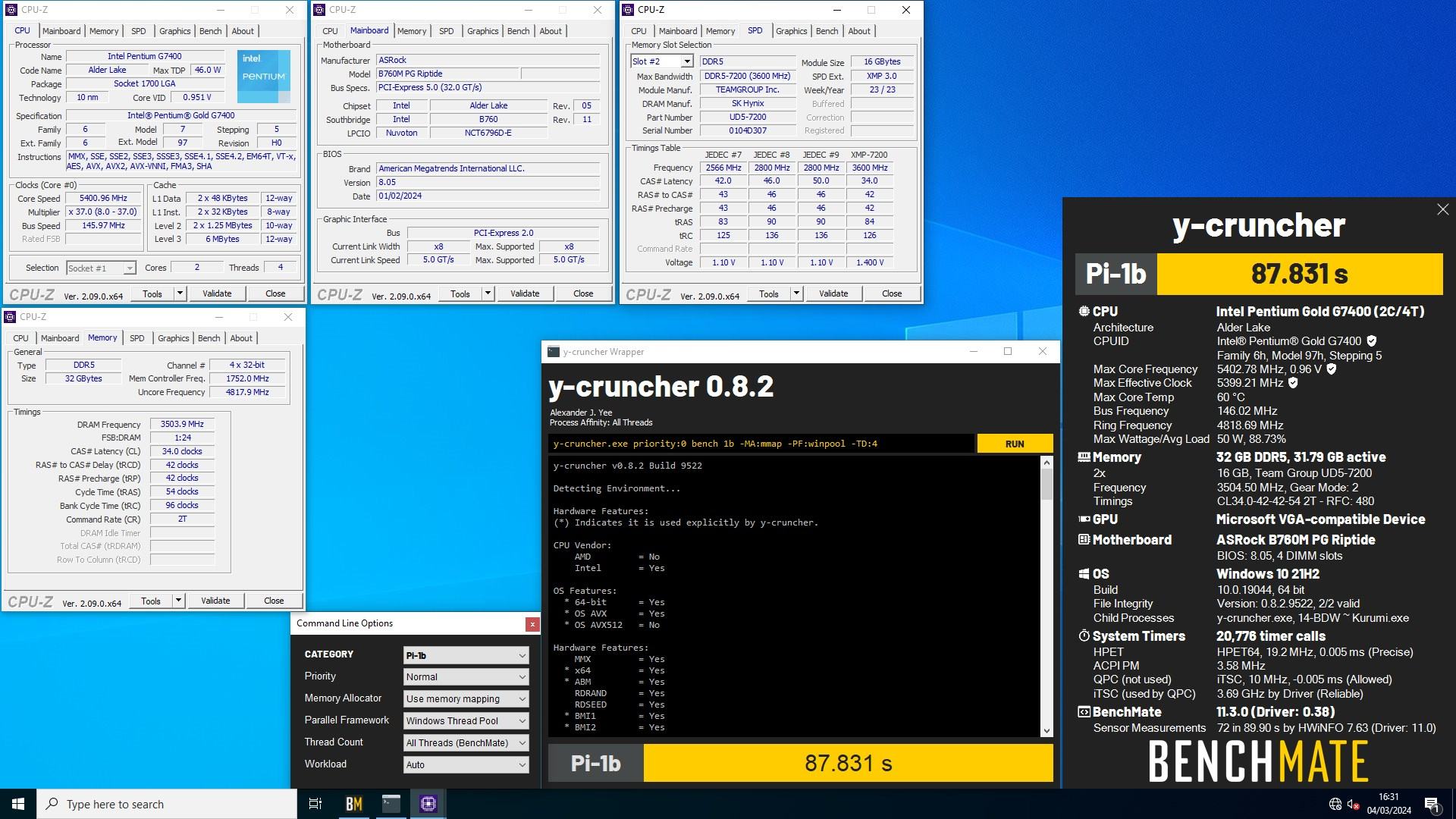Screen dimensions: 1456x819
Task: Click the BenchMate Memory section icon
Action: [x=1084, y=457]
